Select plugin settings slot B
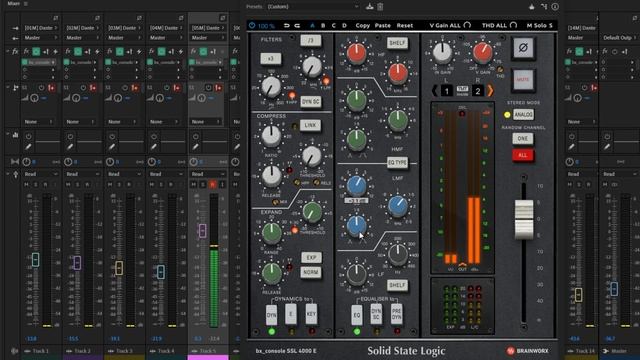Viewport: 640px width, 360px height. point(323,25)
